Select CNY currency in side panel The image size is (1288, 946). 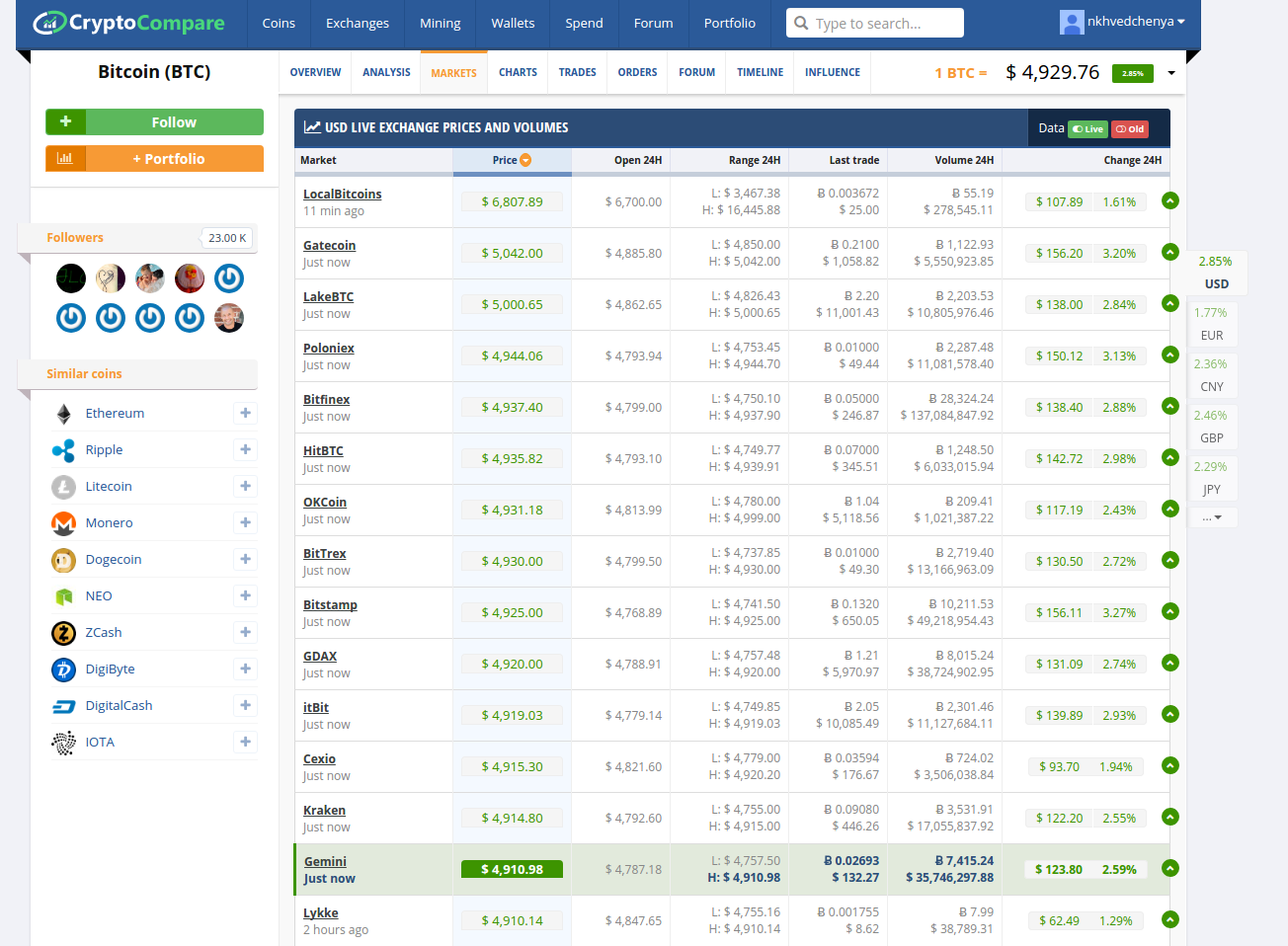[1211, 375]
